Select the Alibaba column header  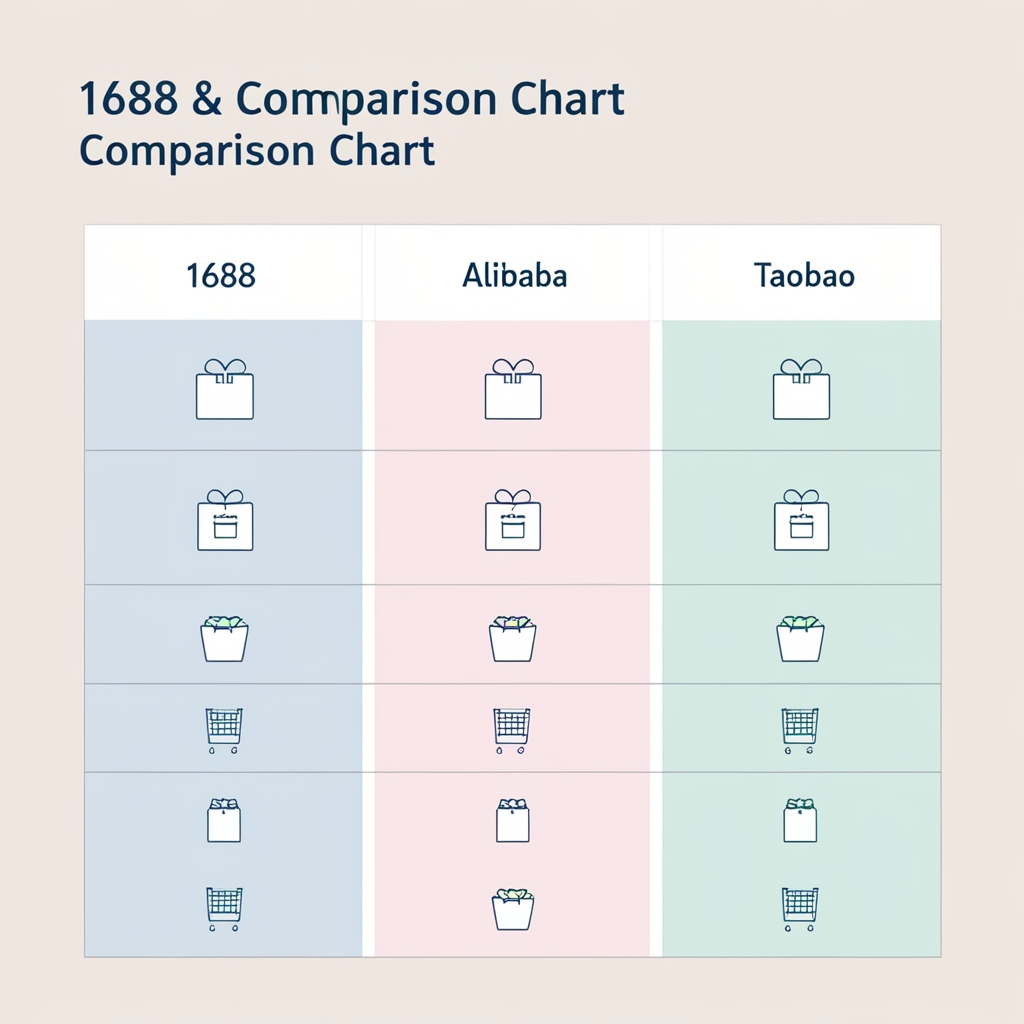click(514, 275)
